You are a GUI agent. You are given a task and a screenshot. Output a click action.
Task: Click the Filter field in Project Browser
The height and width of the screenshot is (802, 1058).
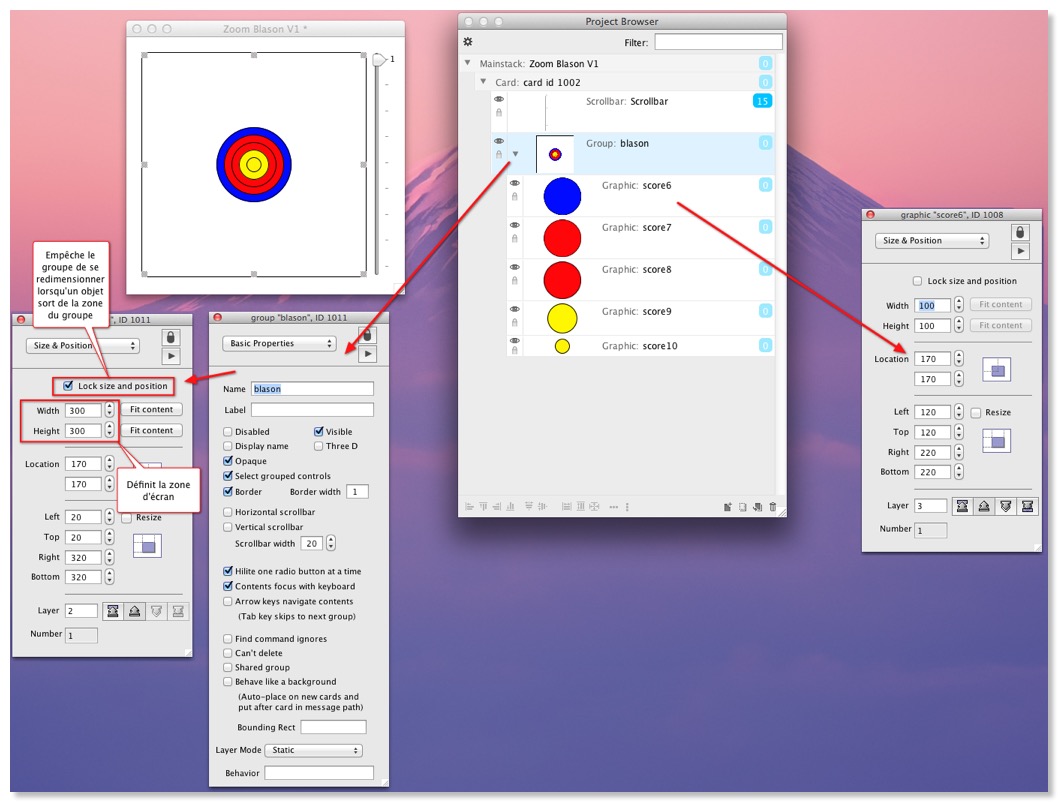[x=717, y=42]
